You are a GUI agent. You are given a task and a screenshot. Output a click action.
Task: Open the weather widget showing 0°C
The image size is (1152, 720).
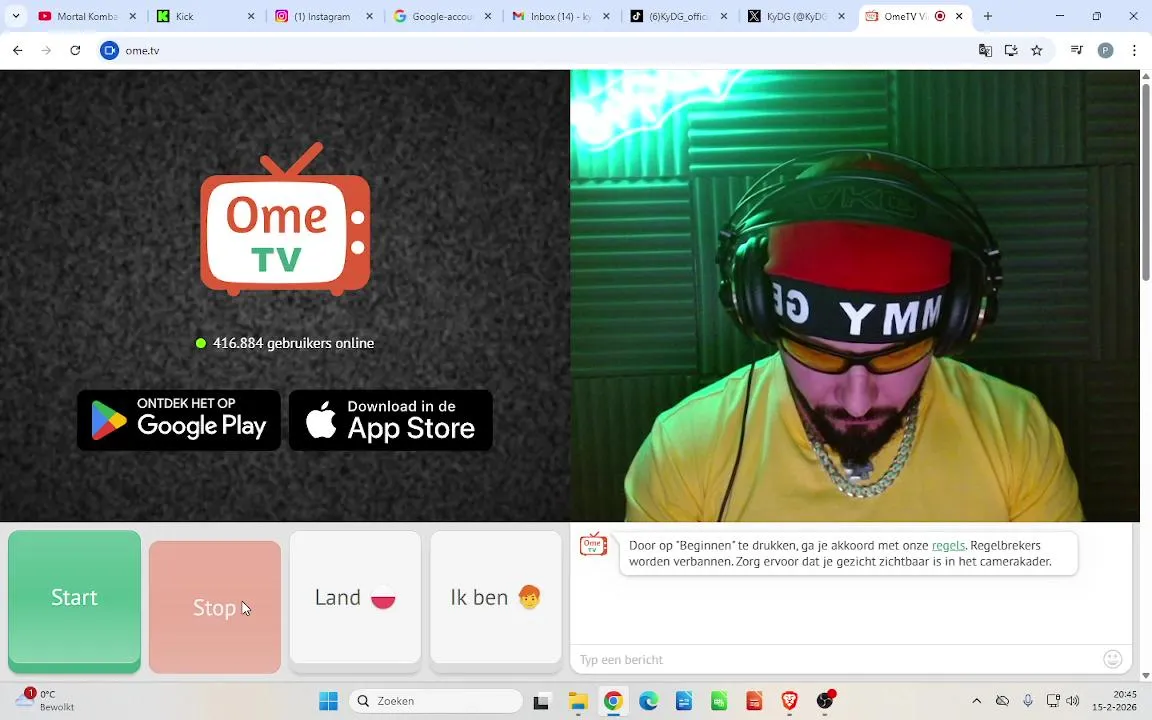coord(46,700)
